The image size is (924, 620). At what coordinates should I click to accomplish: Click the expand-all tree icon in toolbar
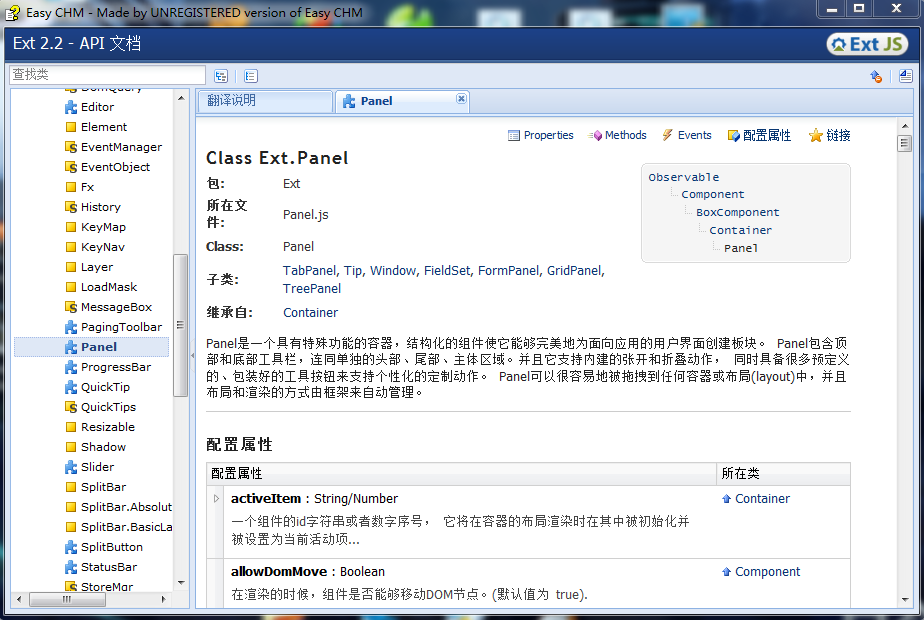click(221, 76)
